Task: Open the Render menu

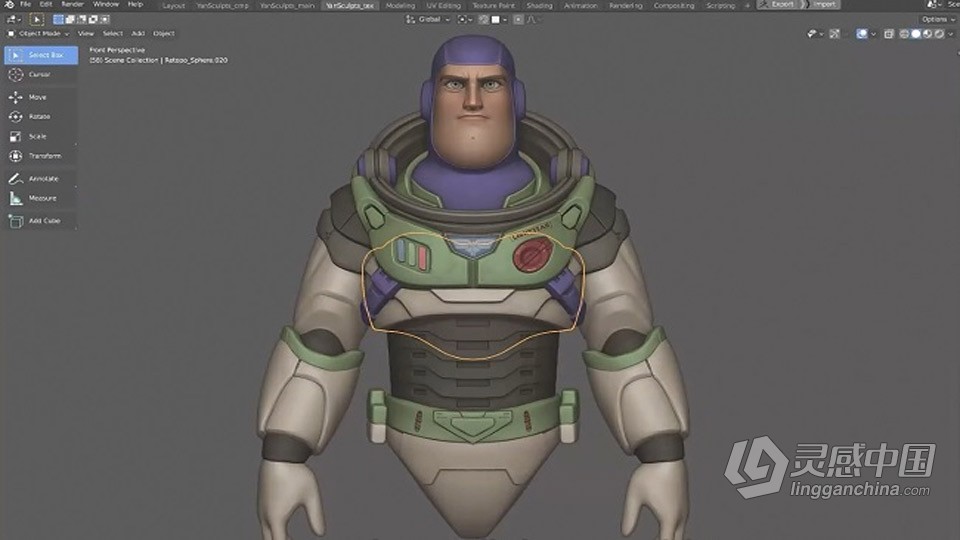Action: [72, 4]
